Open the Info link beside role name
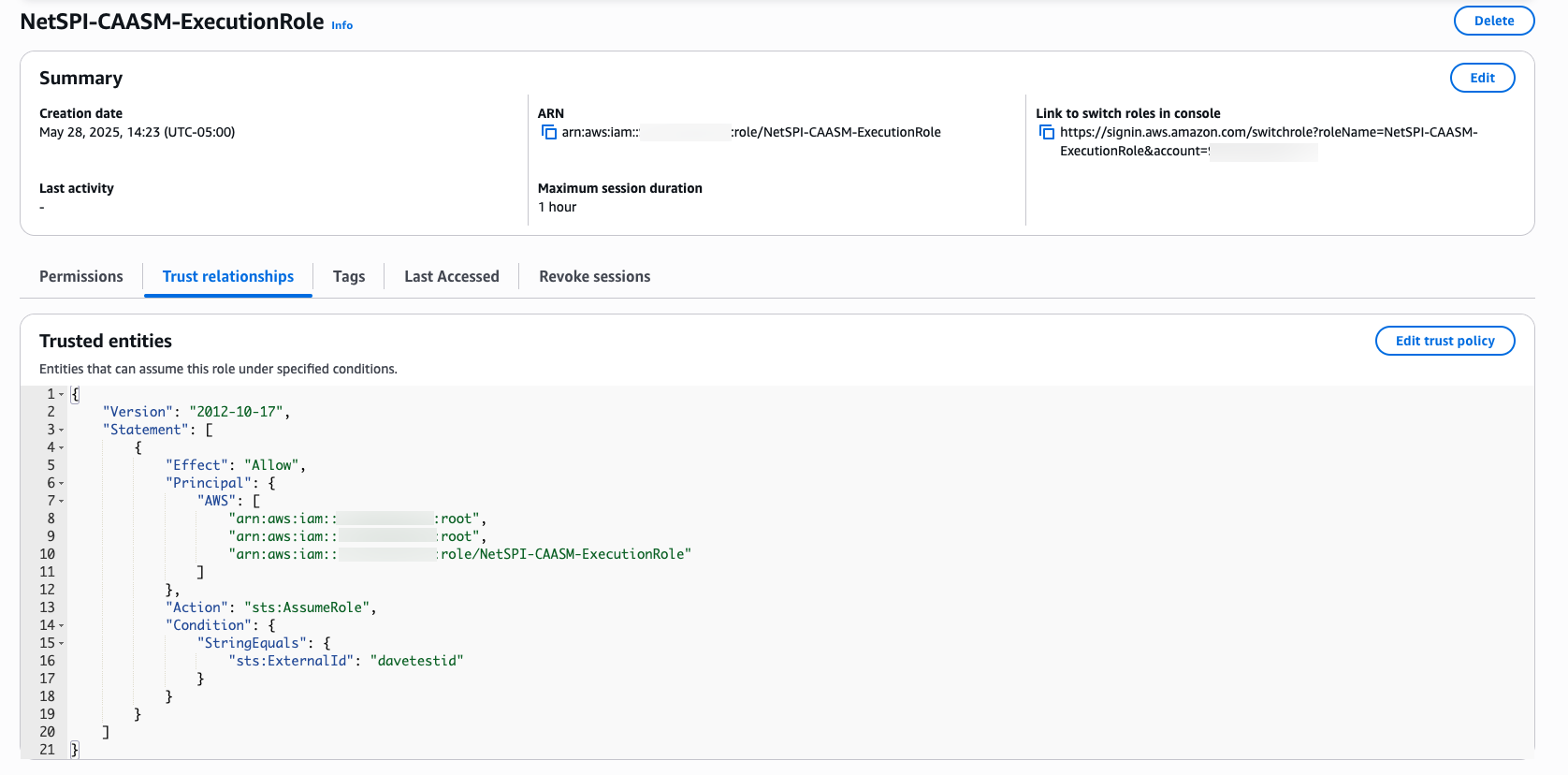Screen dimensions: 1568x775 [x=342, y=25]
